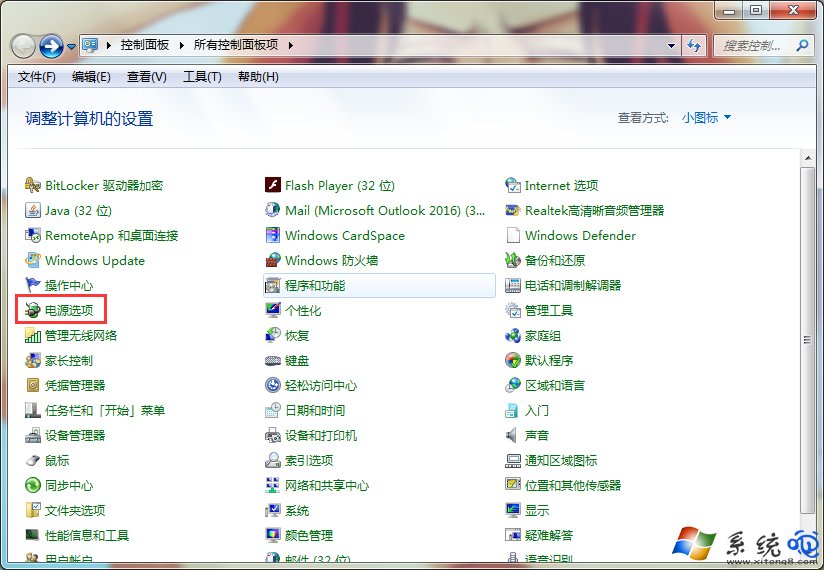Open the 疑难解答 link

pyautogui.click(x=549, y=535)
